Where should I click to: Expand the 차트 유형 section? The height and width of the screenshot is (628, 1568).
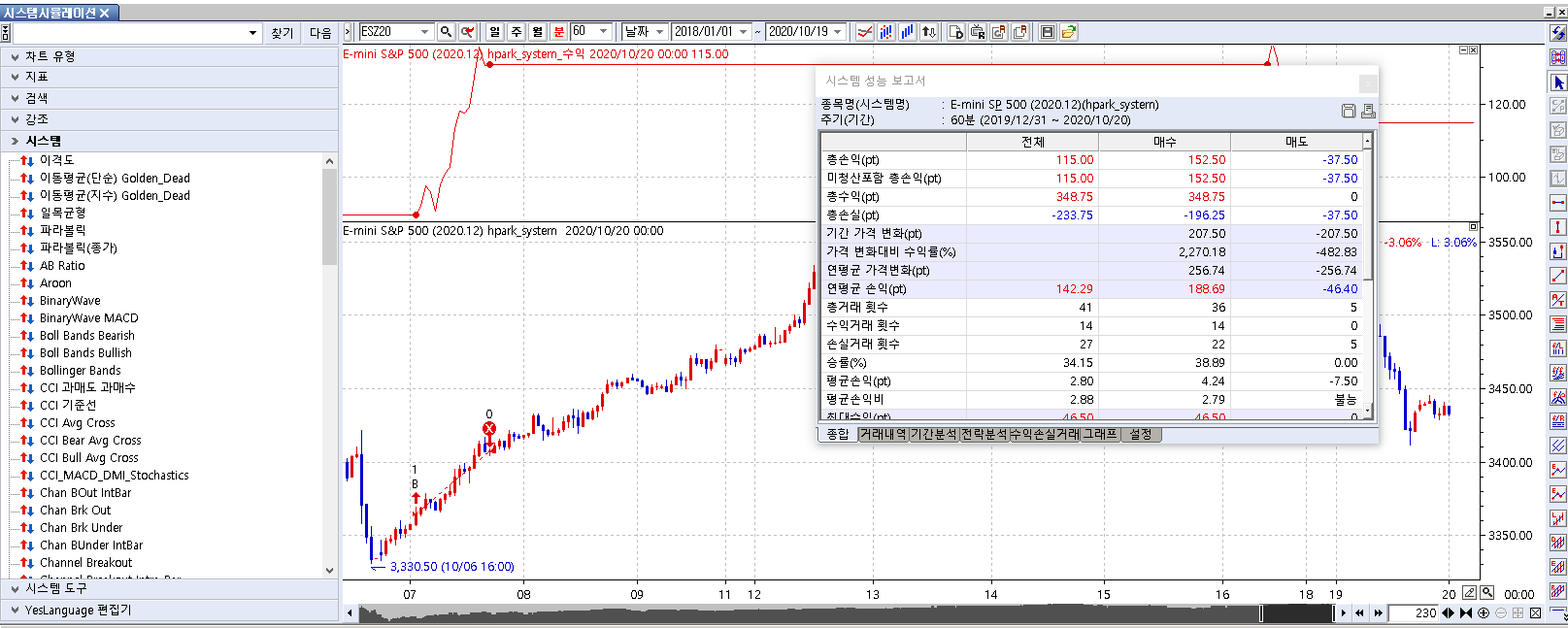click(x=50, y=56)
